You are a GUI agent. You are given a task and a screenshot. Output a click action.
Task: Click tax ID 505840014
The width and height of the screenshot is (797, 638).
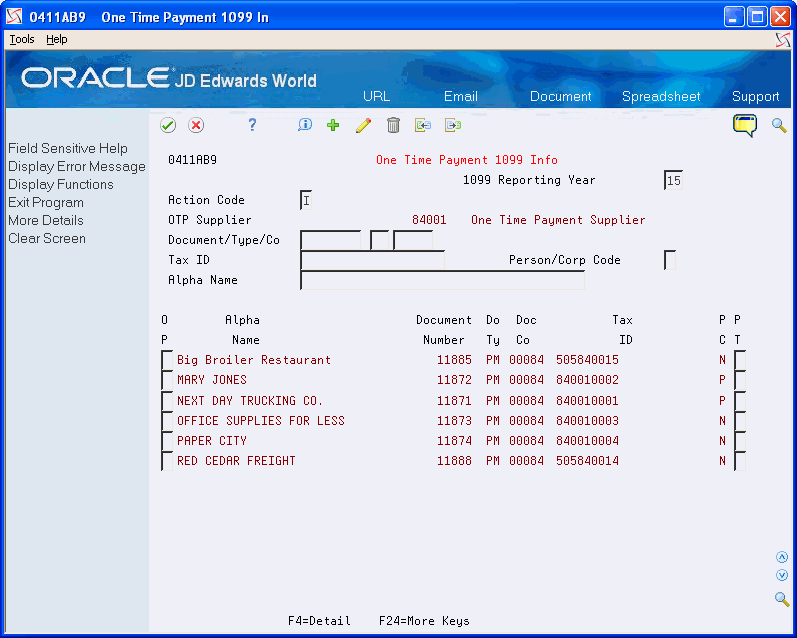[x=587, y=461]
